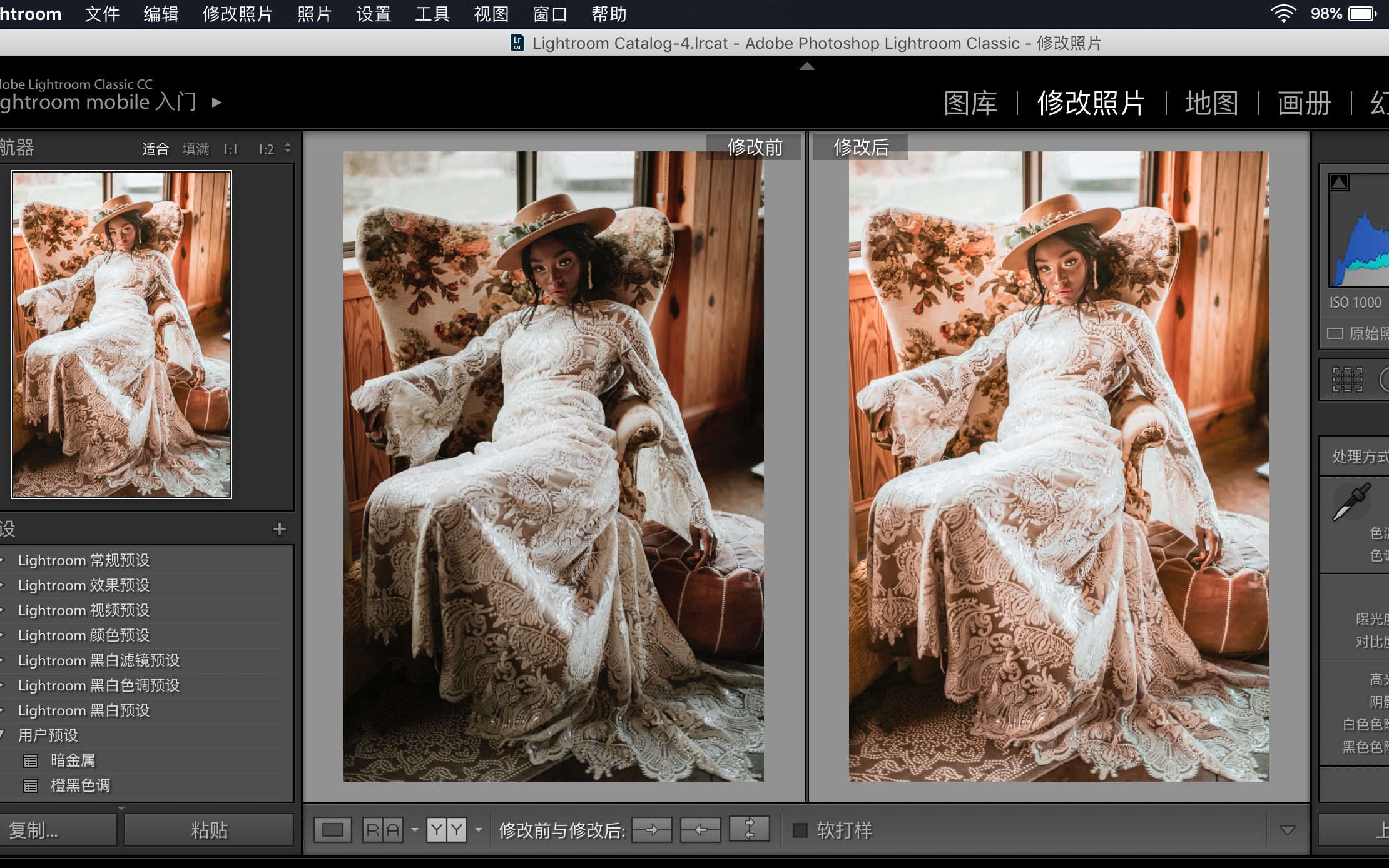Set navigator zoom to 1:2
The image size is (1389, 868).
(266, 149)
